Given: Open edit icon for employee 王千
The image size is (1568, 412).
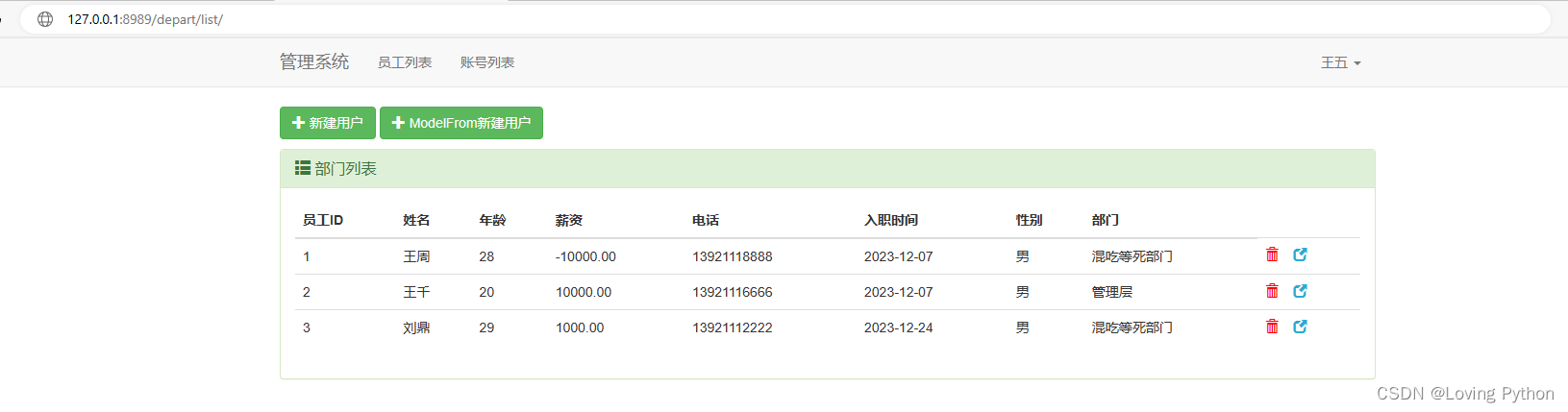Looking at the screenshot, I should point(1300,291).
